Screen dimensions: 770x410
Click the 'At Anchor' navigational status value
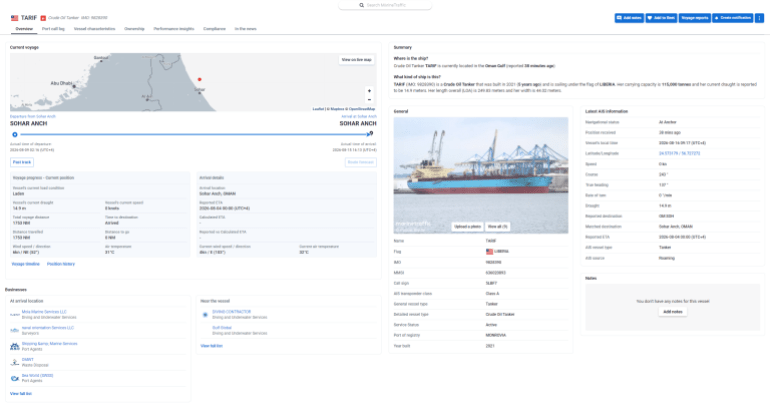tap(667, 122)
